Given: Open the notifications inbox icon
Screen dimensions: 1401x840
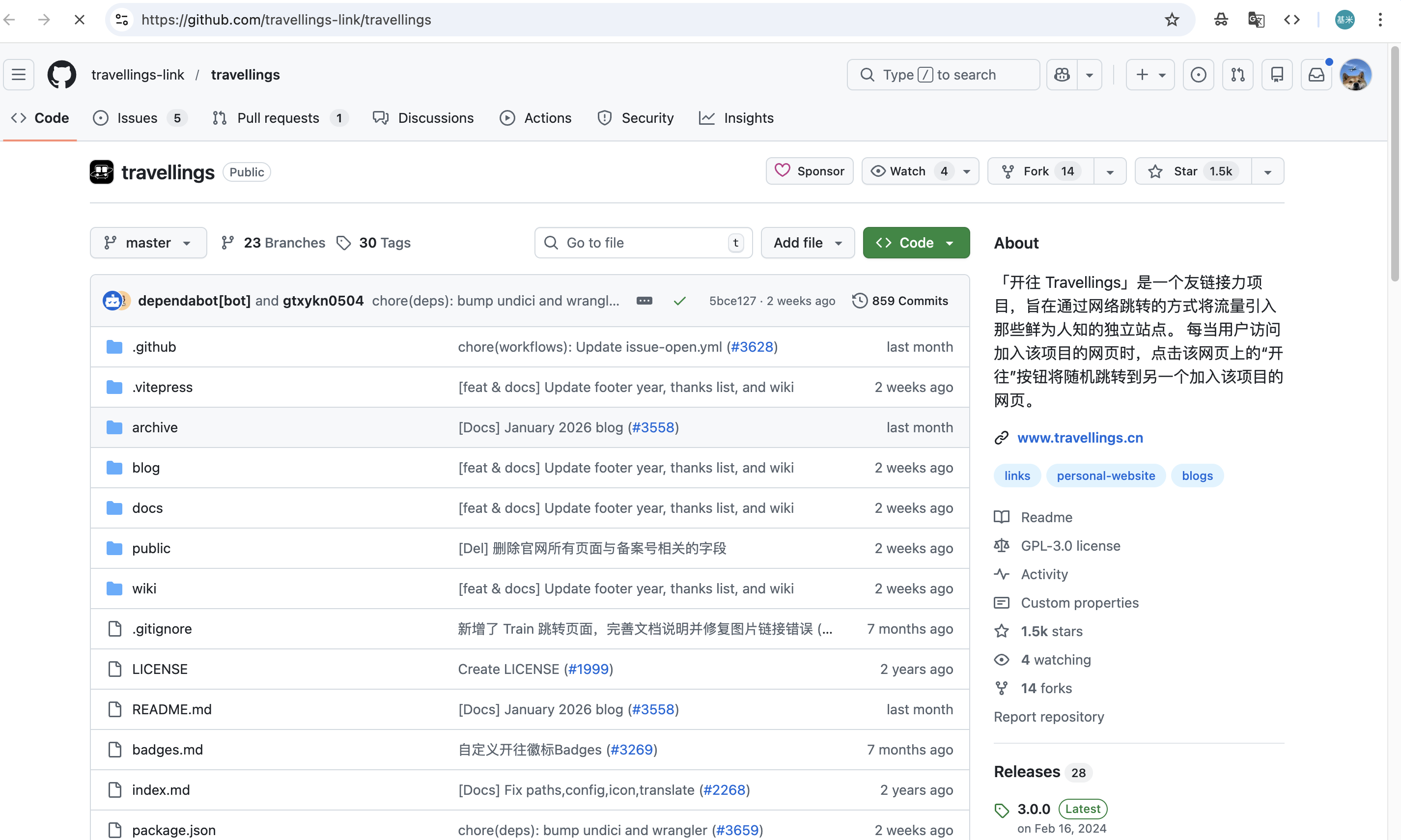Looking at the screenshot, I should click(1316, 75).
